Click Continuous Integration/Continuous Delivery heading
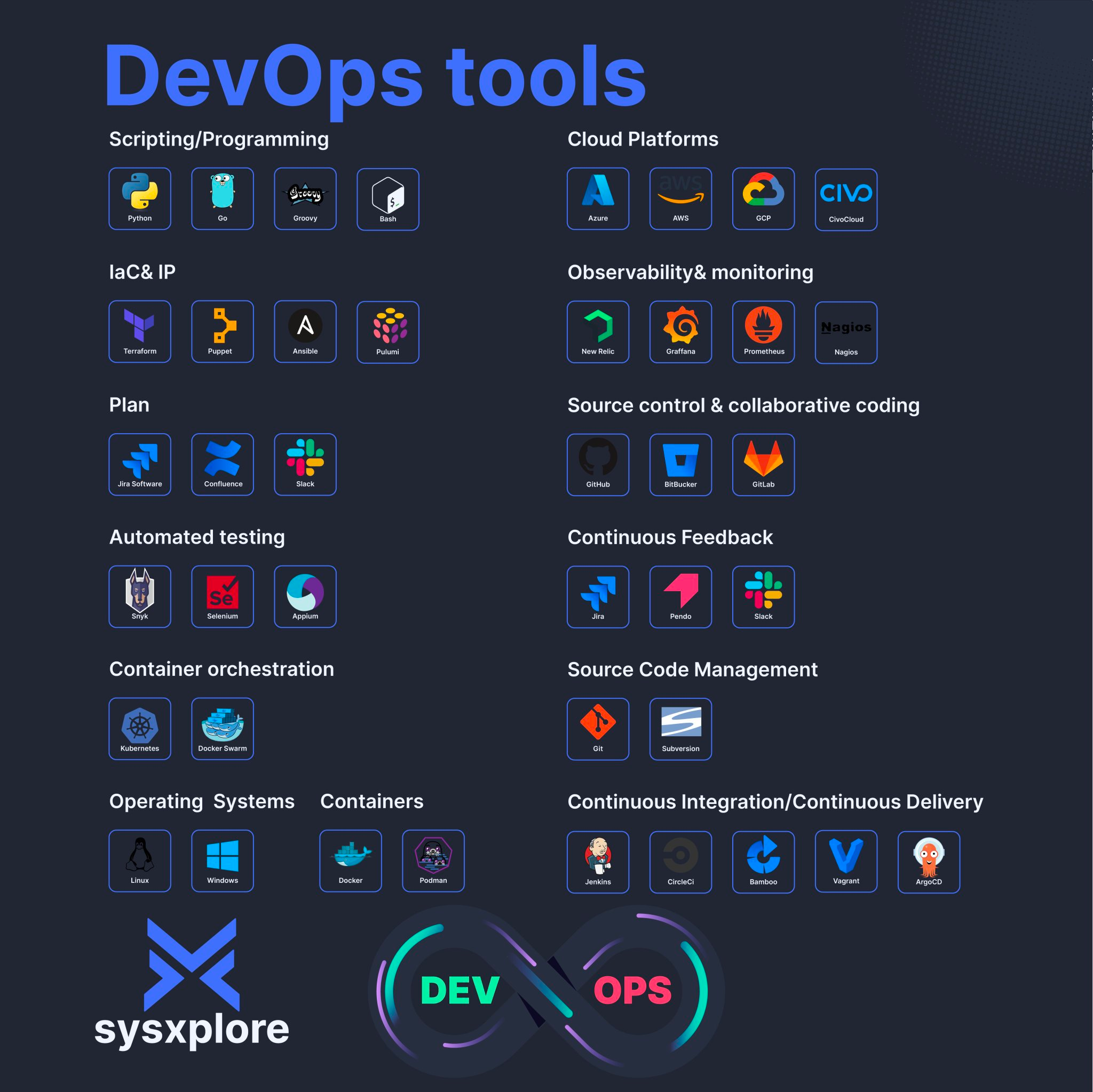Image resolution: width=1093 pixels, height=1092 pixels. point(775,802)
